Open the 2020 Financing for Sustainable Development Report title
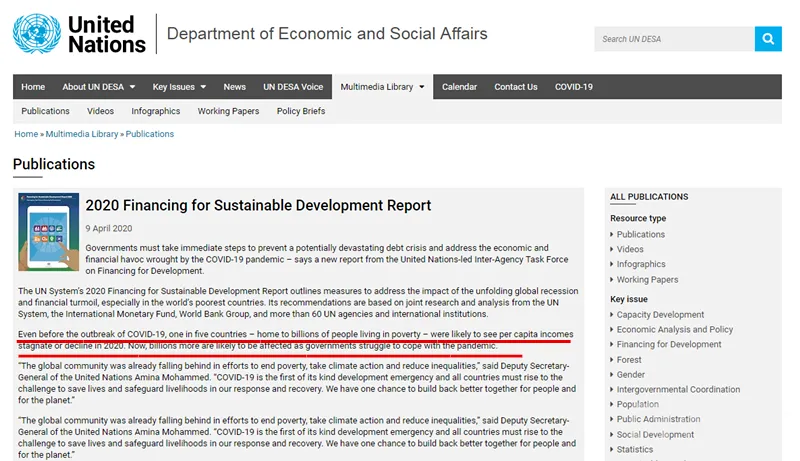This screenshot has height=461, width=800. coord(258,205)
